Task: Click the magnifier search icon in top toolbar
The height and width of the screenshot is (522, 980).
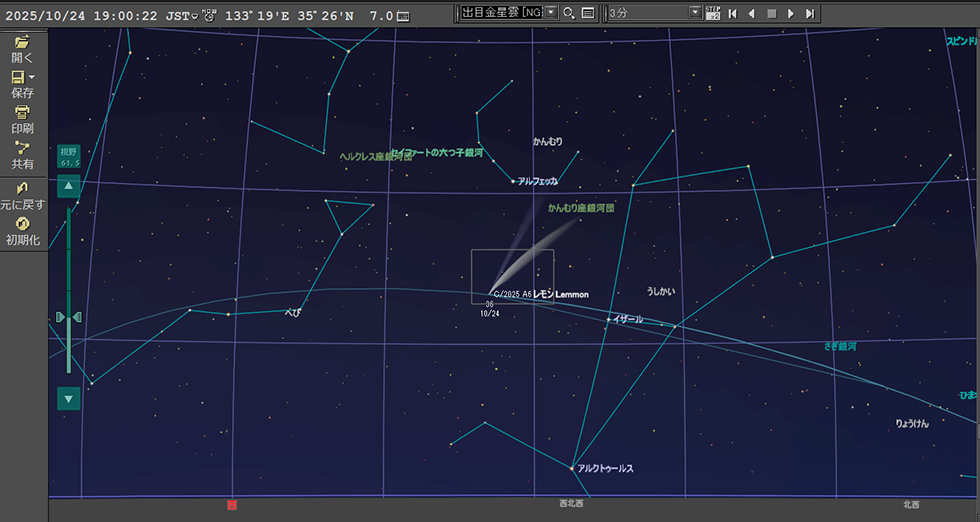Action: point(568,13)
